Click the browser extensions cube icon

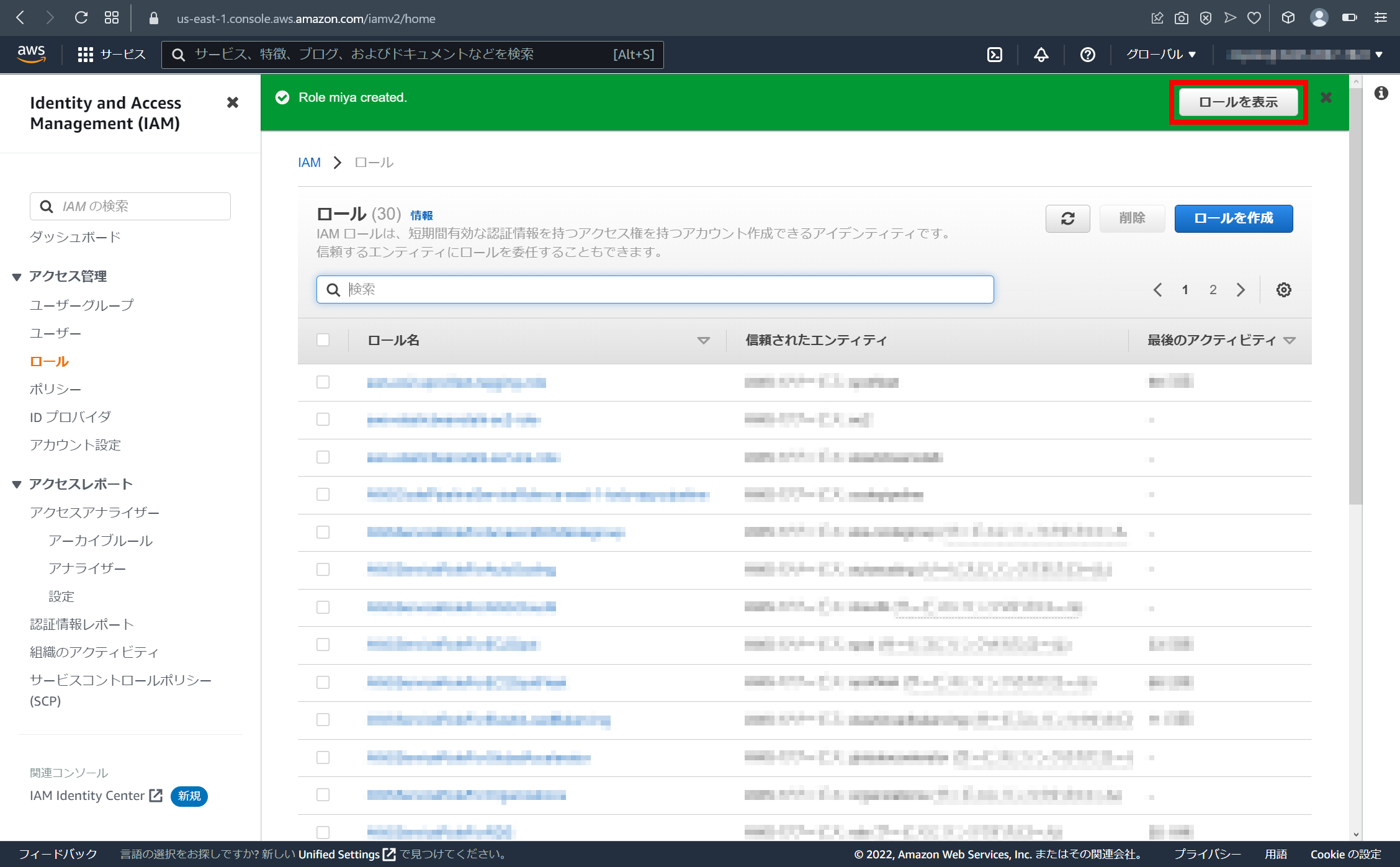[1288, 18]
